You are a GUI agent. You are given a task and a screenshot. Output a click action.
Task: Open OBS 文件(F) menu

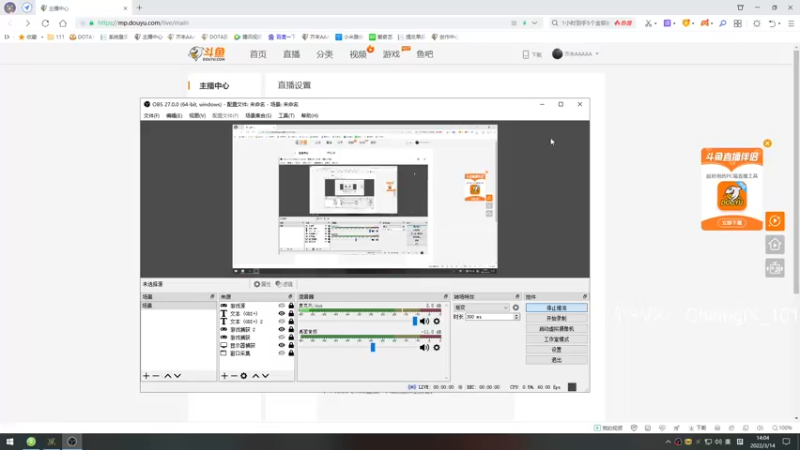click(x=152, y=116)
